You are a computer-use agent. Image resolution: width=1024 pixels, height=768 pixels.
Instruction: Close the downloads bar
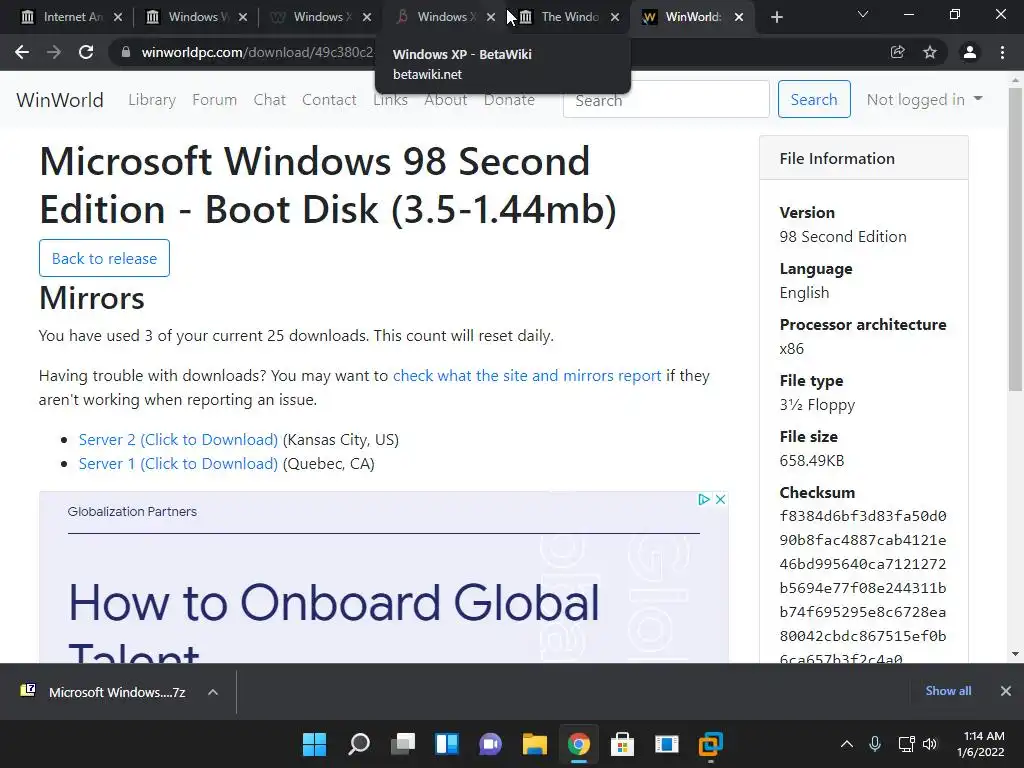(x=1006, y=691)
